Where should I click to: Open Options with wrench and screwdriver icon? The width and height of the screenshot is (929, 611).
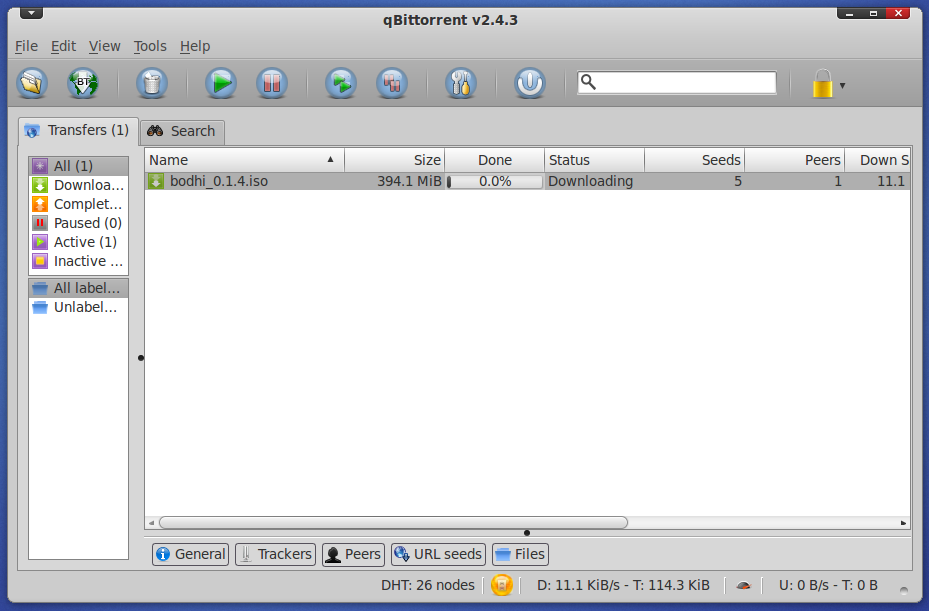(x=461, y=83)
